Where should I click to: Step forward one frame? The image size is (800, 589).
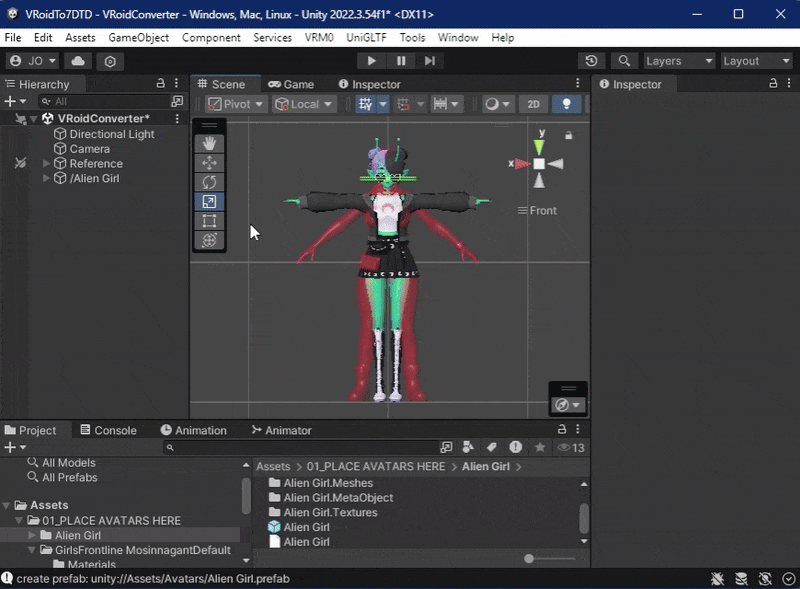pos(430,61)
